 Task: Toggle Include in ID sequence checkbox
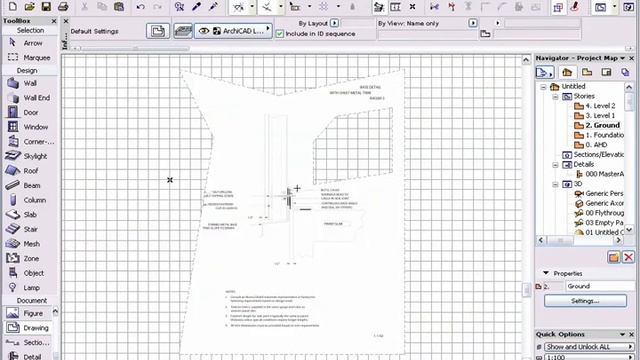tap(280, 34)
